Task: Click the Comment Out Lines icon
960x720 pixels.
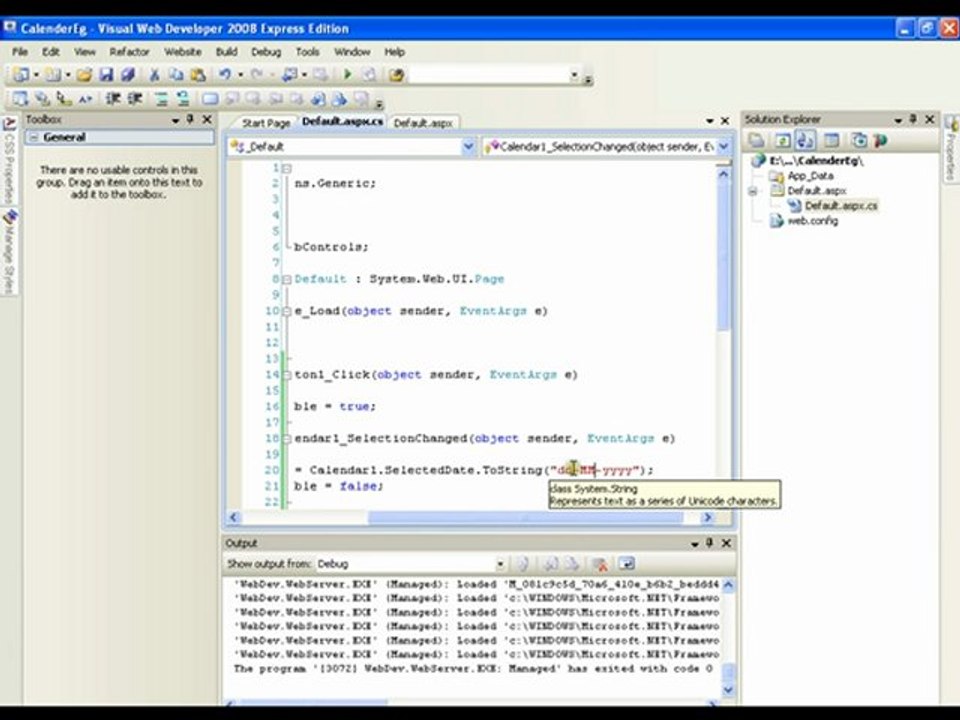Action: pyautogui.click(x=161, y=99)
